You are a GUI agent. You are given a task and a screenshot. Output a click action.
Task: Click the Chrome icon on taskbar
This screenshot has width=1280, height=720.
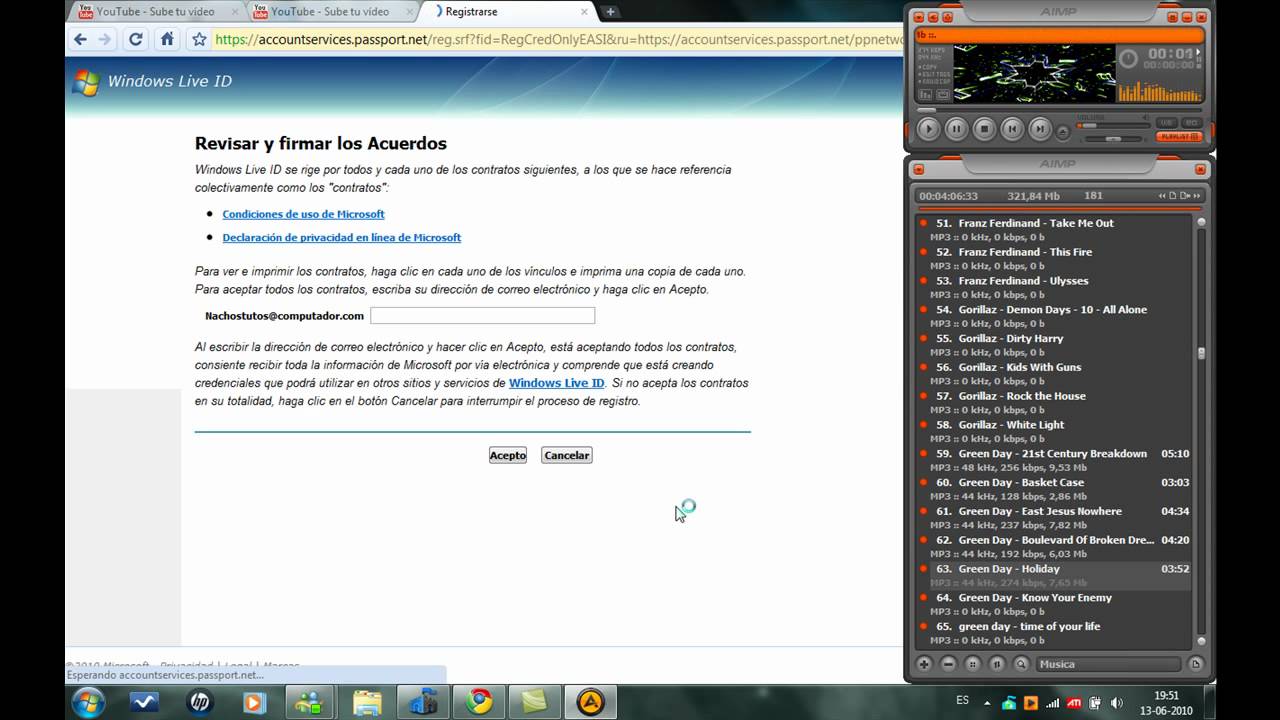[x=478, y=702]
